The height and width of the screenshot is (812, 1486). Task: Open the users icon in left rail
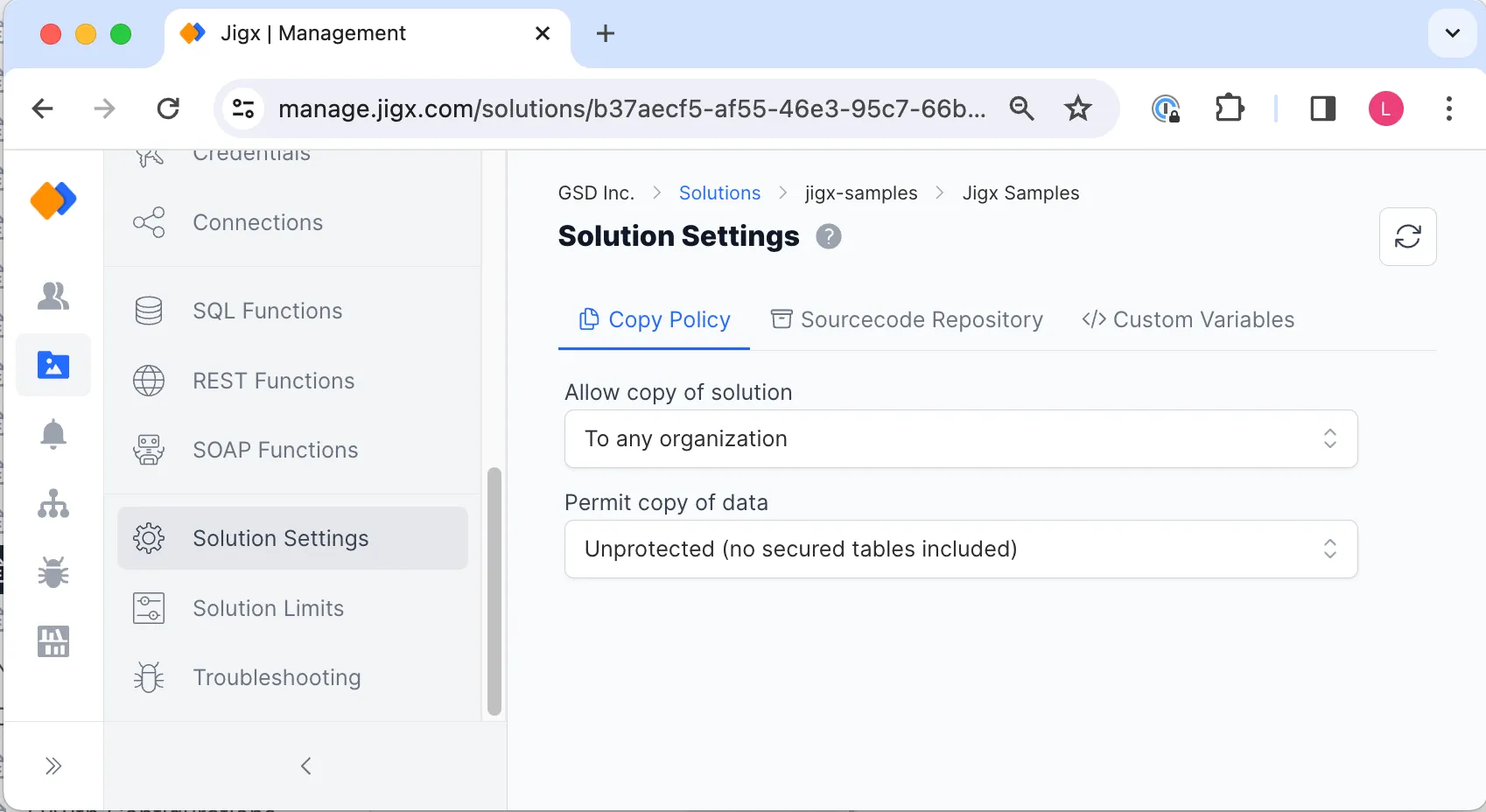(53, 296)
